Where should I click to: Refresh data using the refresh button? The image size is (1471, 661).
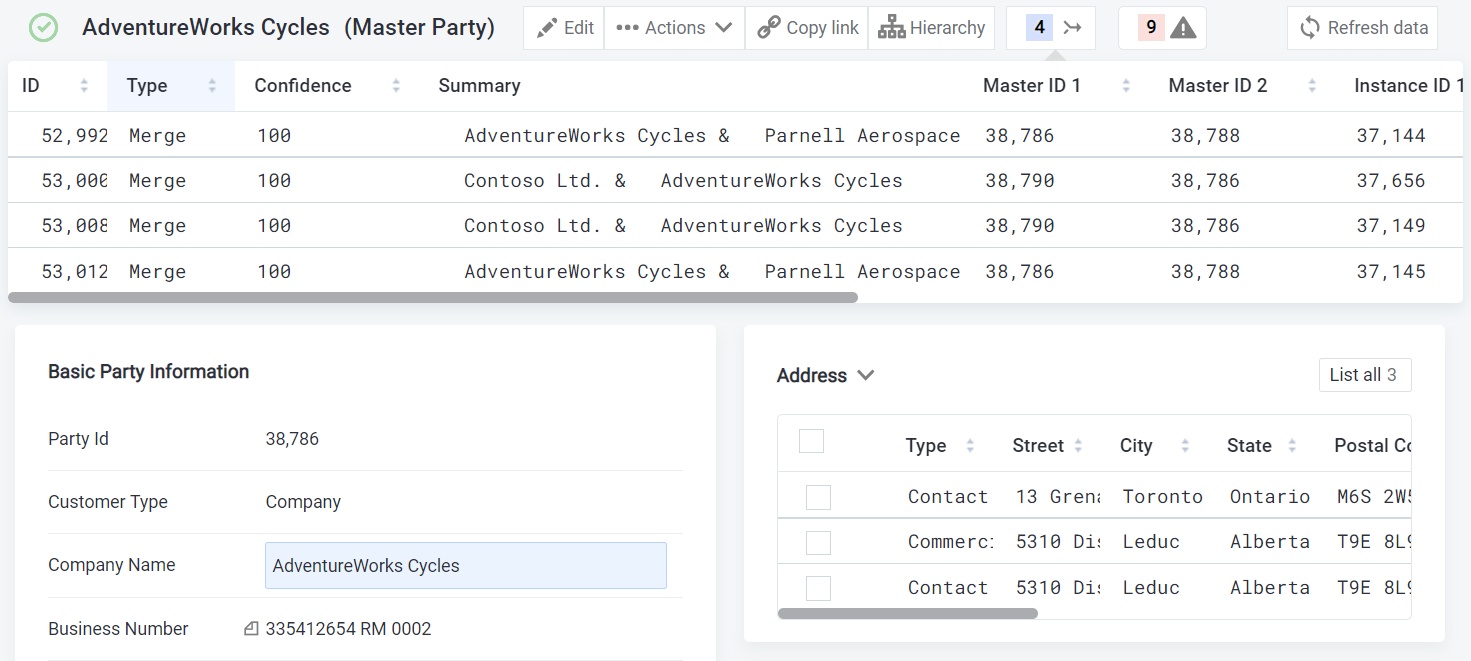[1362, 28]
